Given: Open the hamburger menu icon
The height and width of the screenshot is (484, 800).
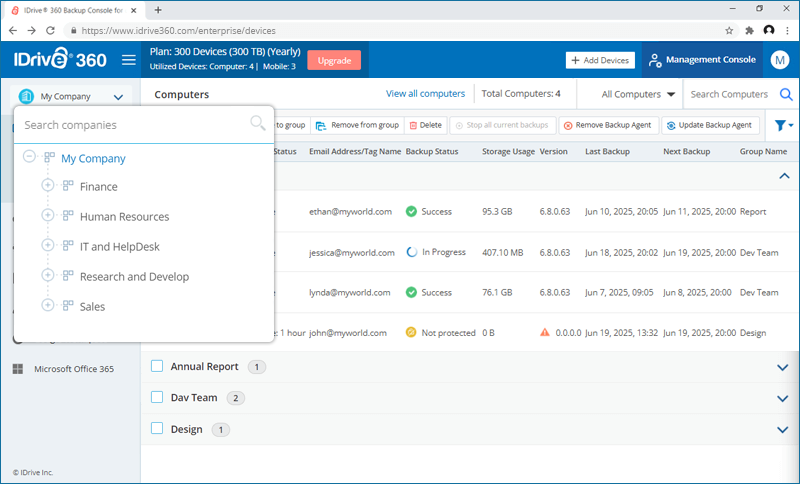Looking at the screenshot, I should [x=129, y=60].
